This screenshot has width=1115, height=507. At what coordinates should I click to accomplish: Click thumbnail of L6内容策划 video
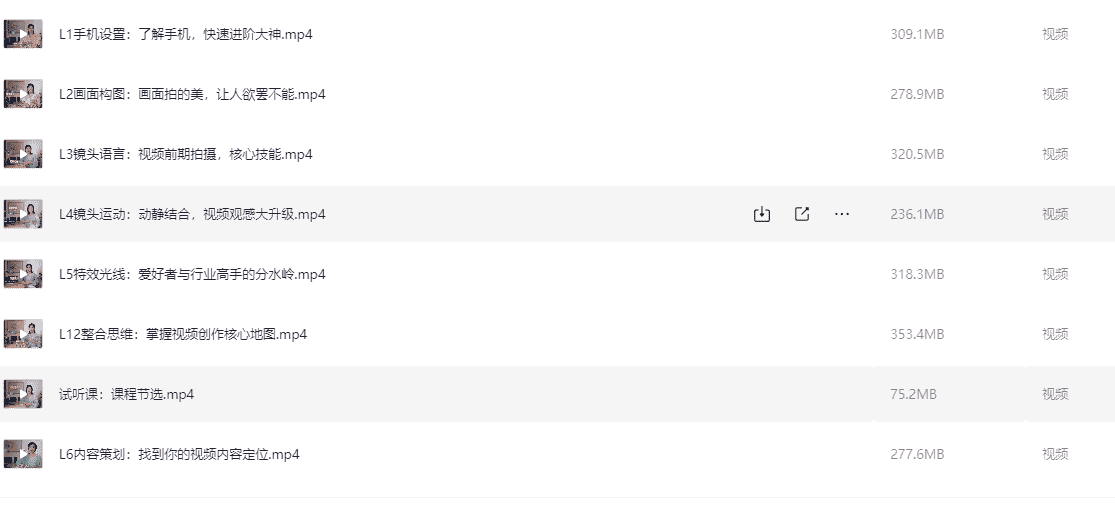point(23,454)
